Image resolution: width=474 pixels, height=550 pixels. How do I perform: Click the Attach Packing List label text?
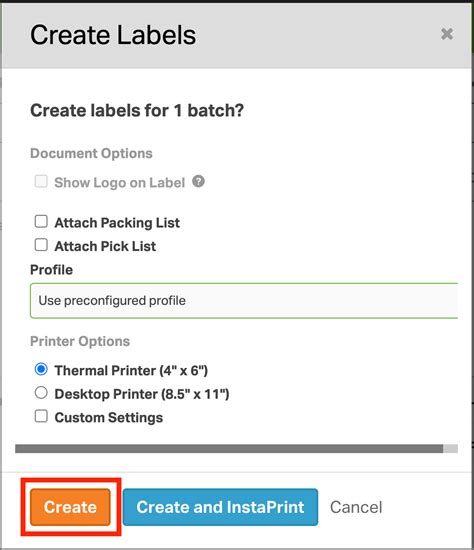coord(117,223)
